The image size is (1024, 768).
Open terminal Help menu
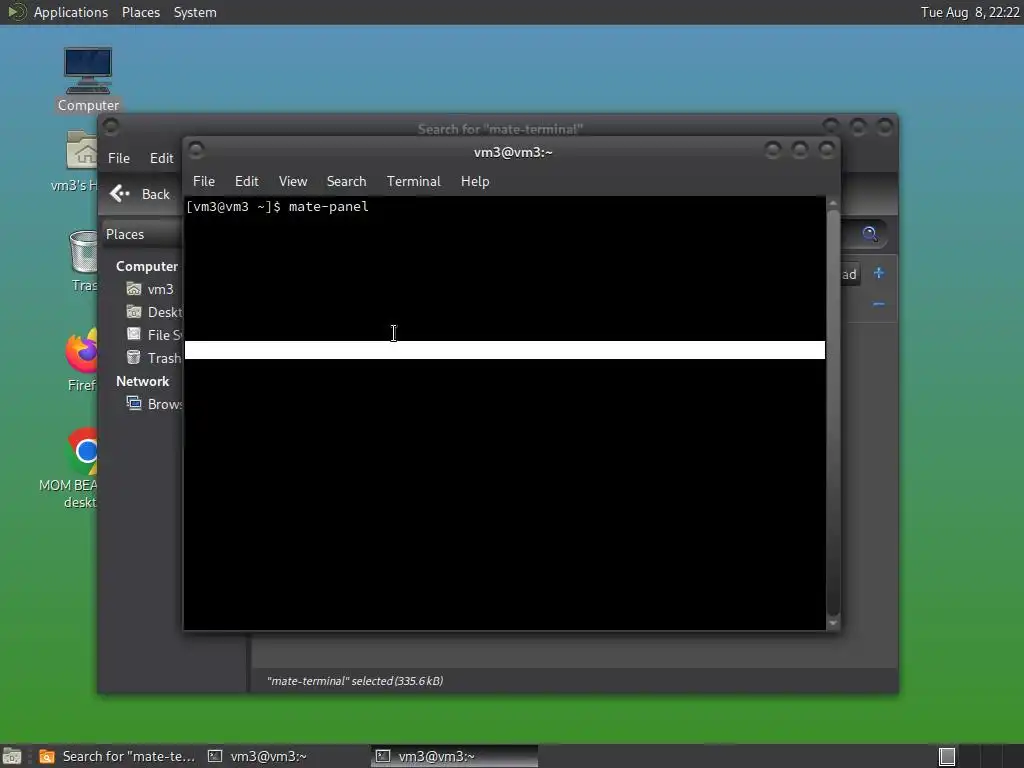click(x=475, y=182)
